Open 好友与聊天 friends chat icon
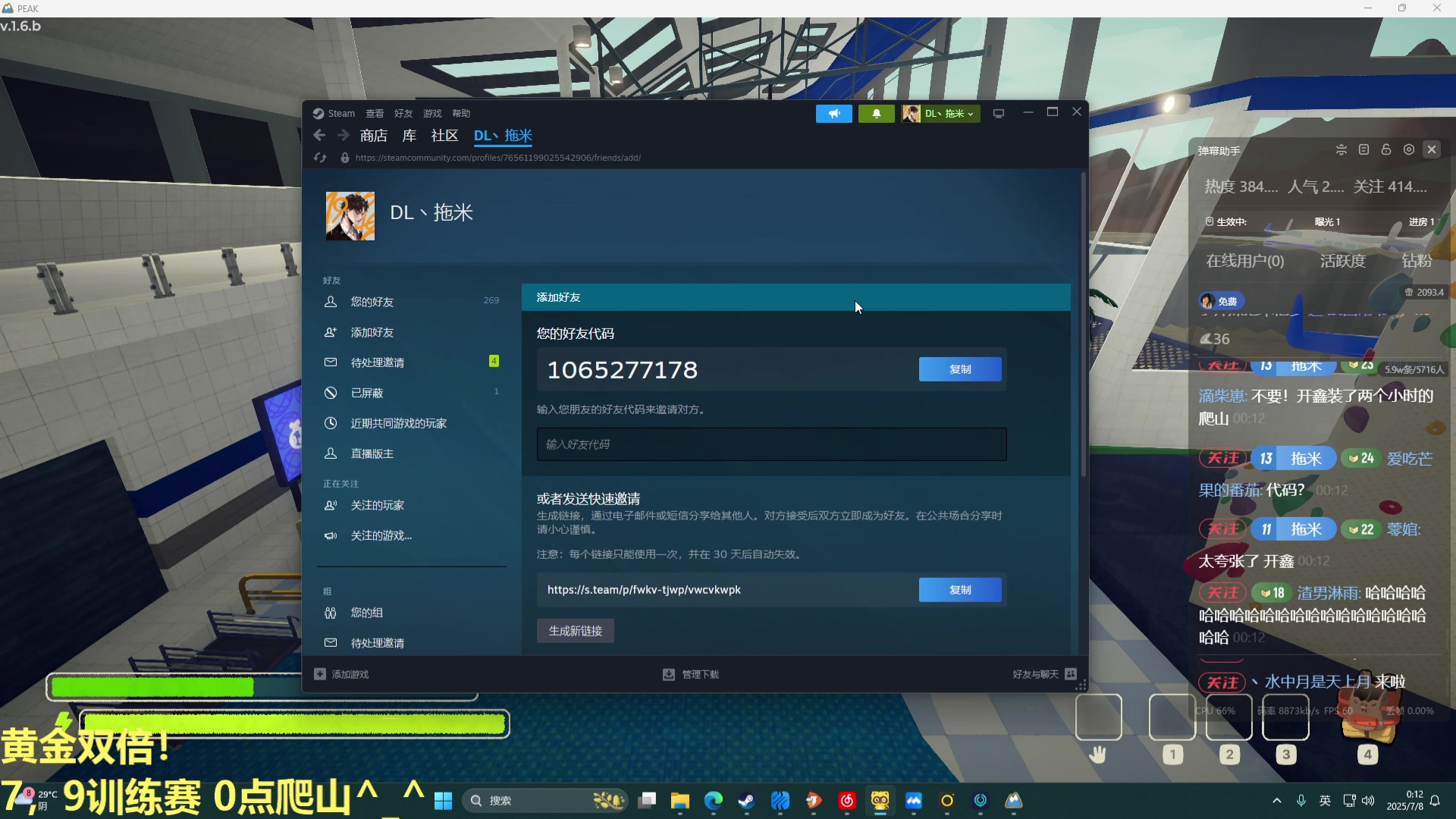1456x819 pixels. tap(1071, 674)
